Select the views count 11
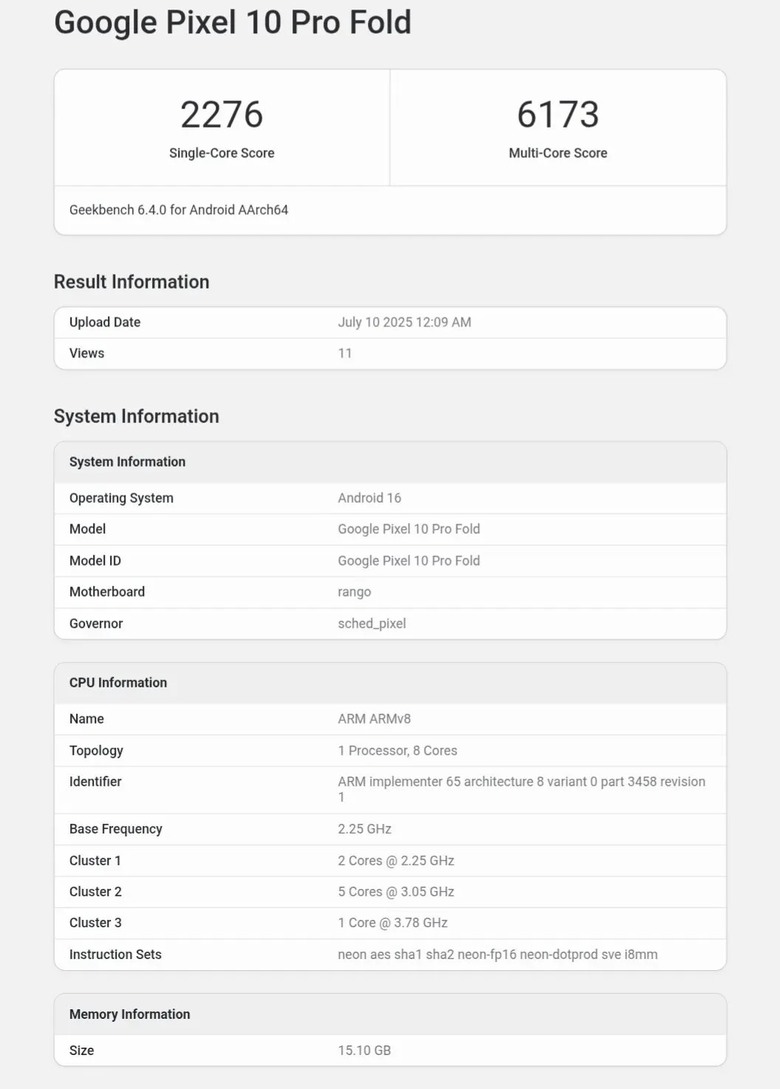The image size is (780, 1089). (x=345, y=353)
